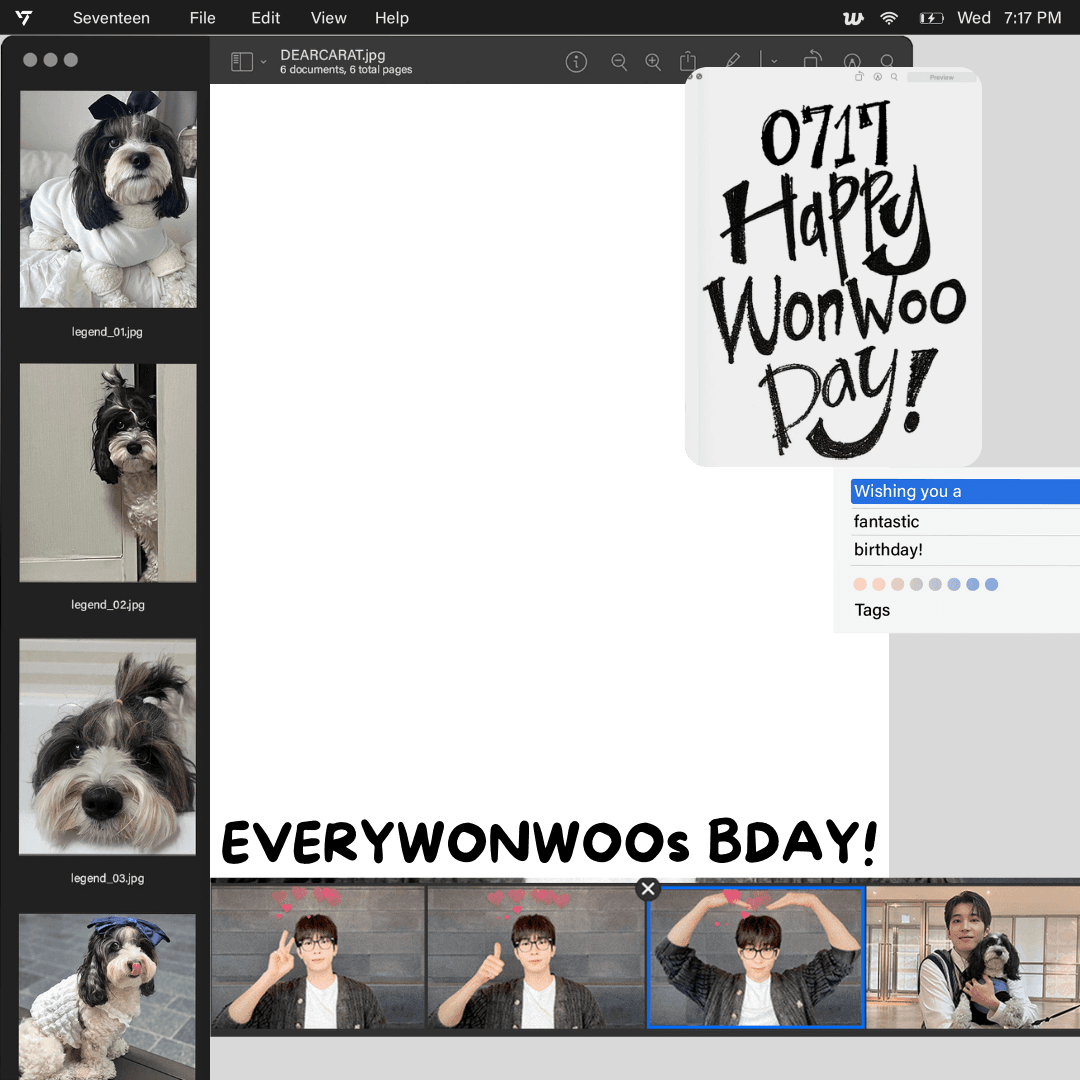Select the legend_03.jpg thumbnail

(x=107, y=747)
